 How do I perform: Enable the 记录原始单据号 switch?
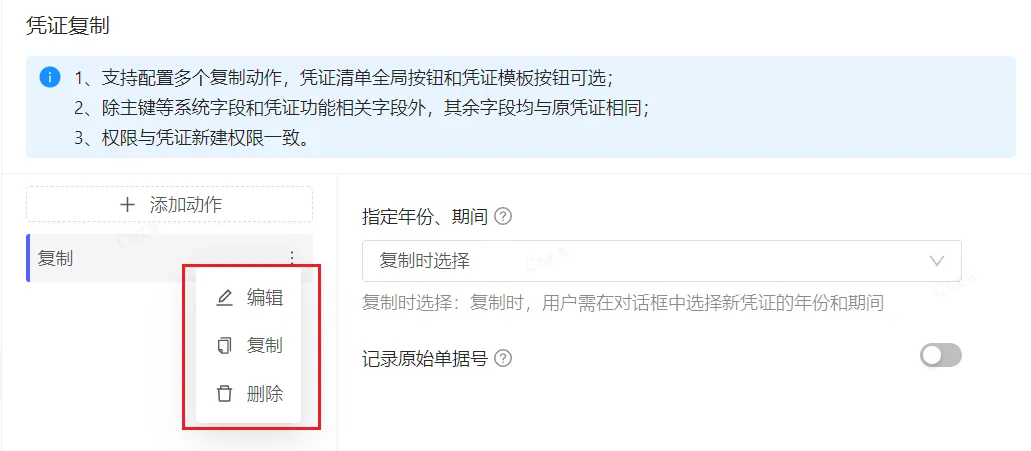coord(941,356)
